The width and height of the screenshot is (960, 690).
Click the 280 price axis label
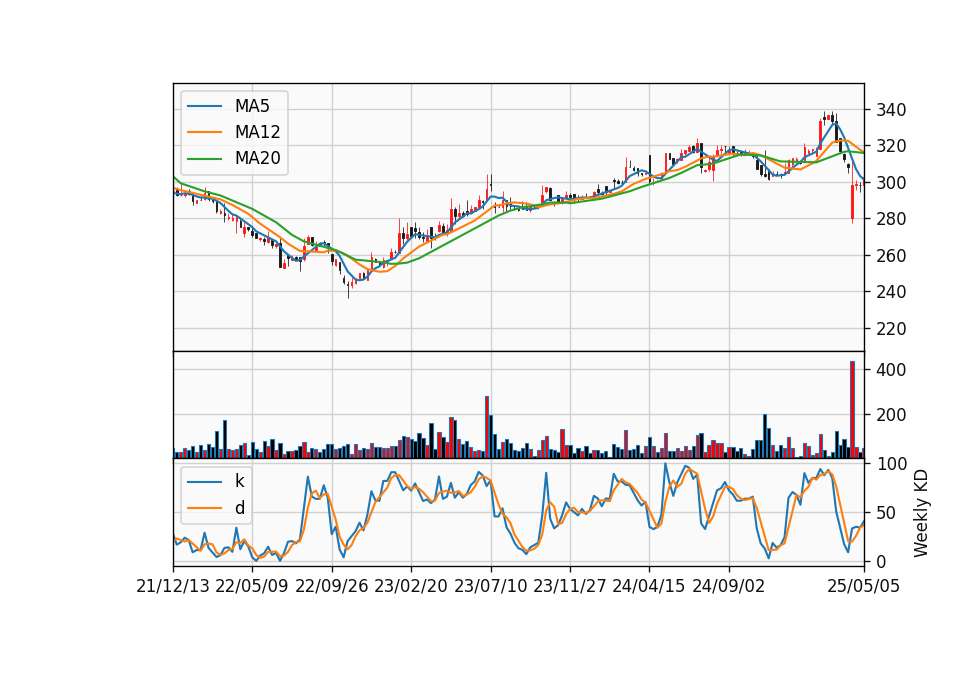pos(891,219)
